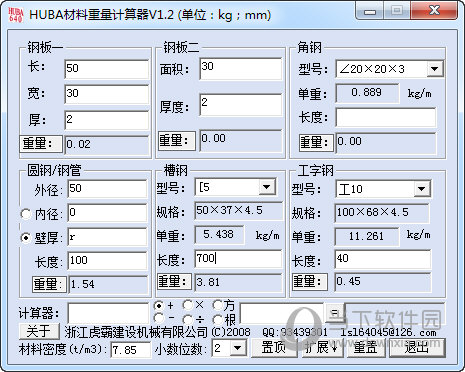
Task: Select the 内径 radio button
Action: 26,214
